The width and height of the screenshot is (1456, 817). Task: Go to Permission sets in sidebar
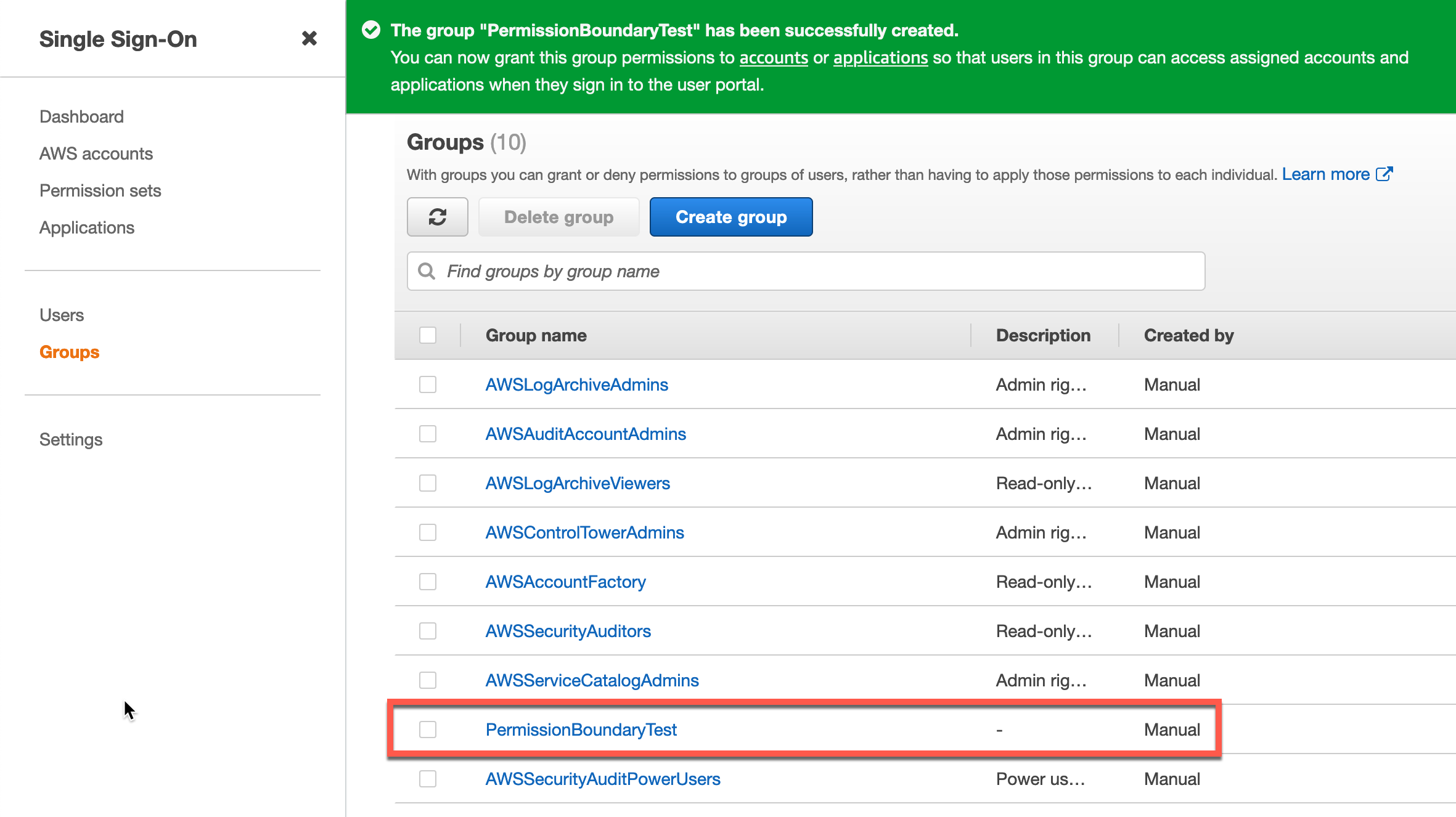(100, 190)
